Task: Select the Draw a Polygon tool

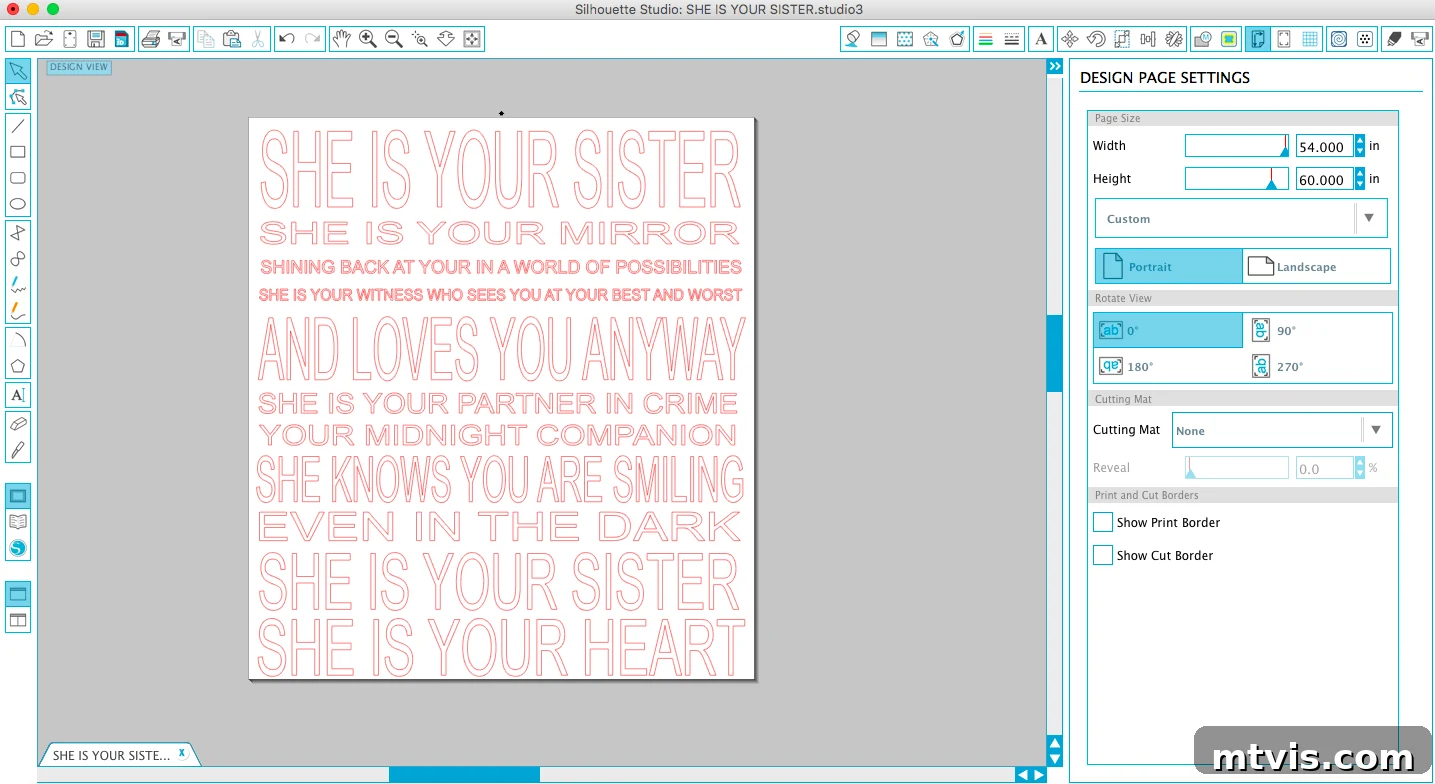Action: (x=18, y=366)
